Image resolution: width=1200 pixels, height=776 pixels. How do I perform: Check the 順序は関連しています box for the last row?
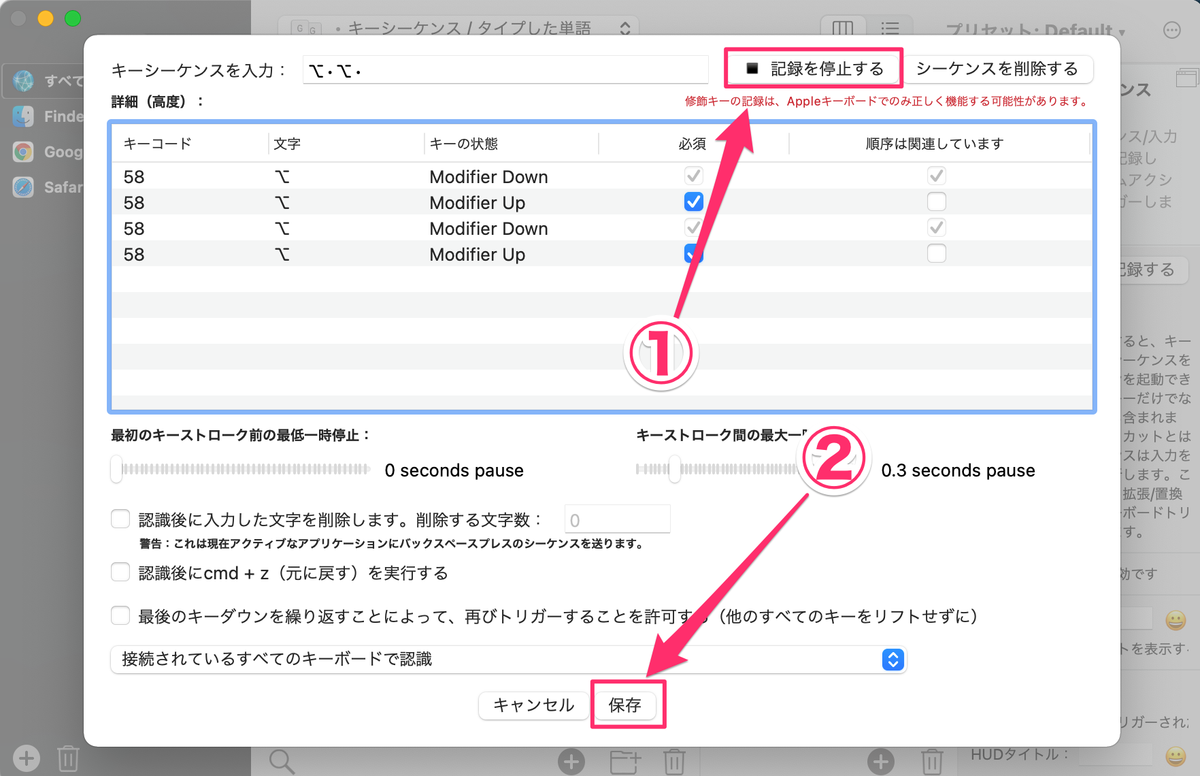(936, 253)
